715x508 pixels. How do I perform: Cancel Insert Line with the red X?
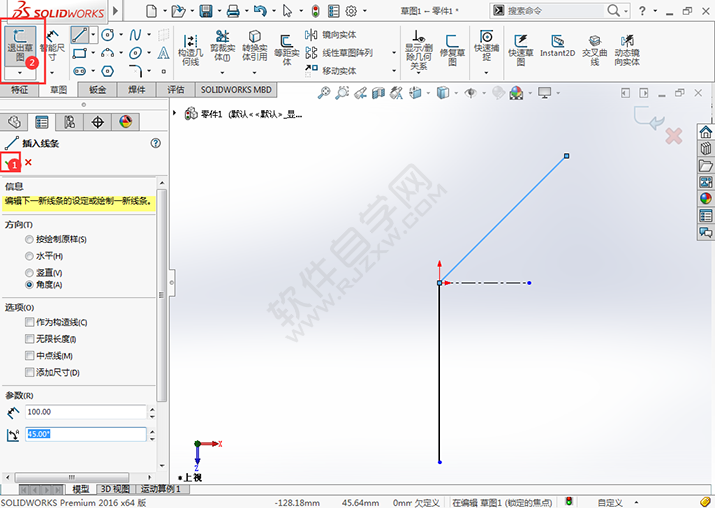(x=28, y=162)
